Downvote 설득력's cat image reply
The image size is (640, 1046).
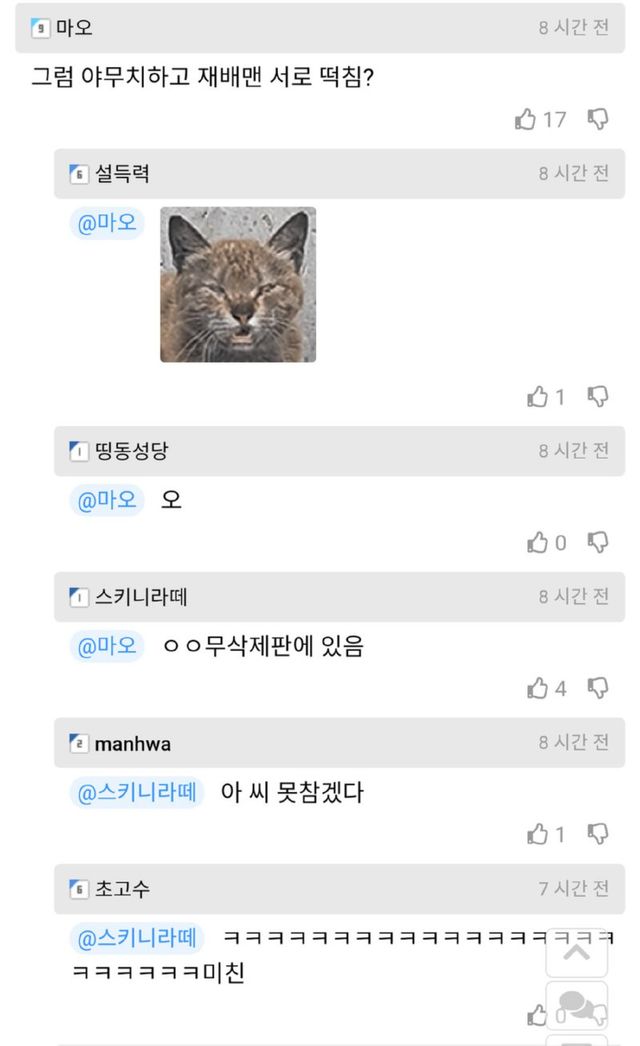[598, 397]
